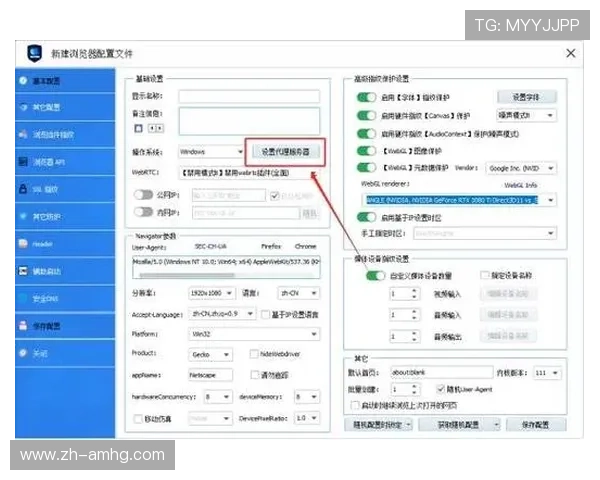The image size is (600, 480).
Task: Check the 基于IP设置语言 checkbox
Action: pos(265,315)
